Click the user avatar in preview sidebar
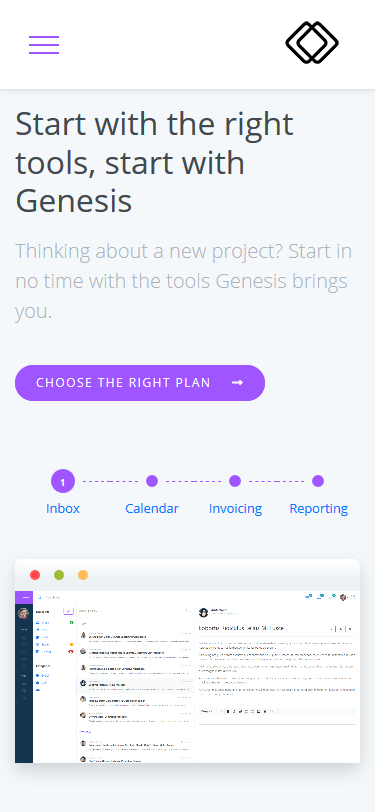The height and width of the screenshot is (812, 375). tap(23, 614)
